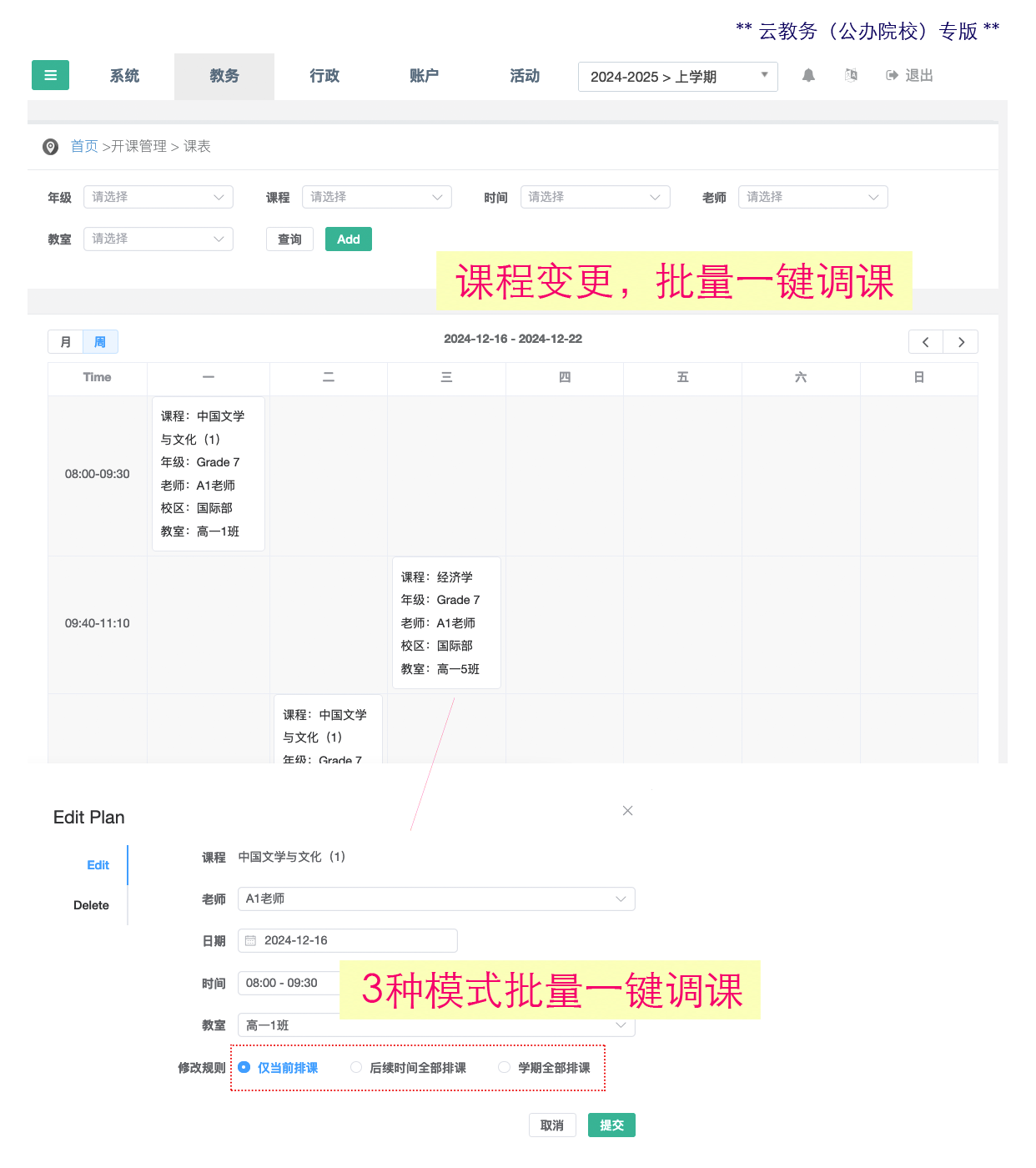Image resolution: width=1036 pixels, height=1168 pixels.
Task: Select the Delete tab in Edit Plan
Action: pyautogui.click(x=92, y=905)
